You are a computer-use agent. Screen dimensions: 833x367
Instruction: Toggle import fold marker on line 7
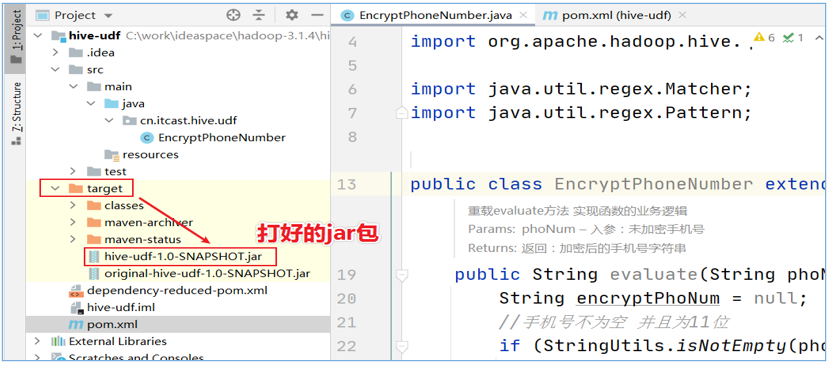(x=402, y=113)
